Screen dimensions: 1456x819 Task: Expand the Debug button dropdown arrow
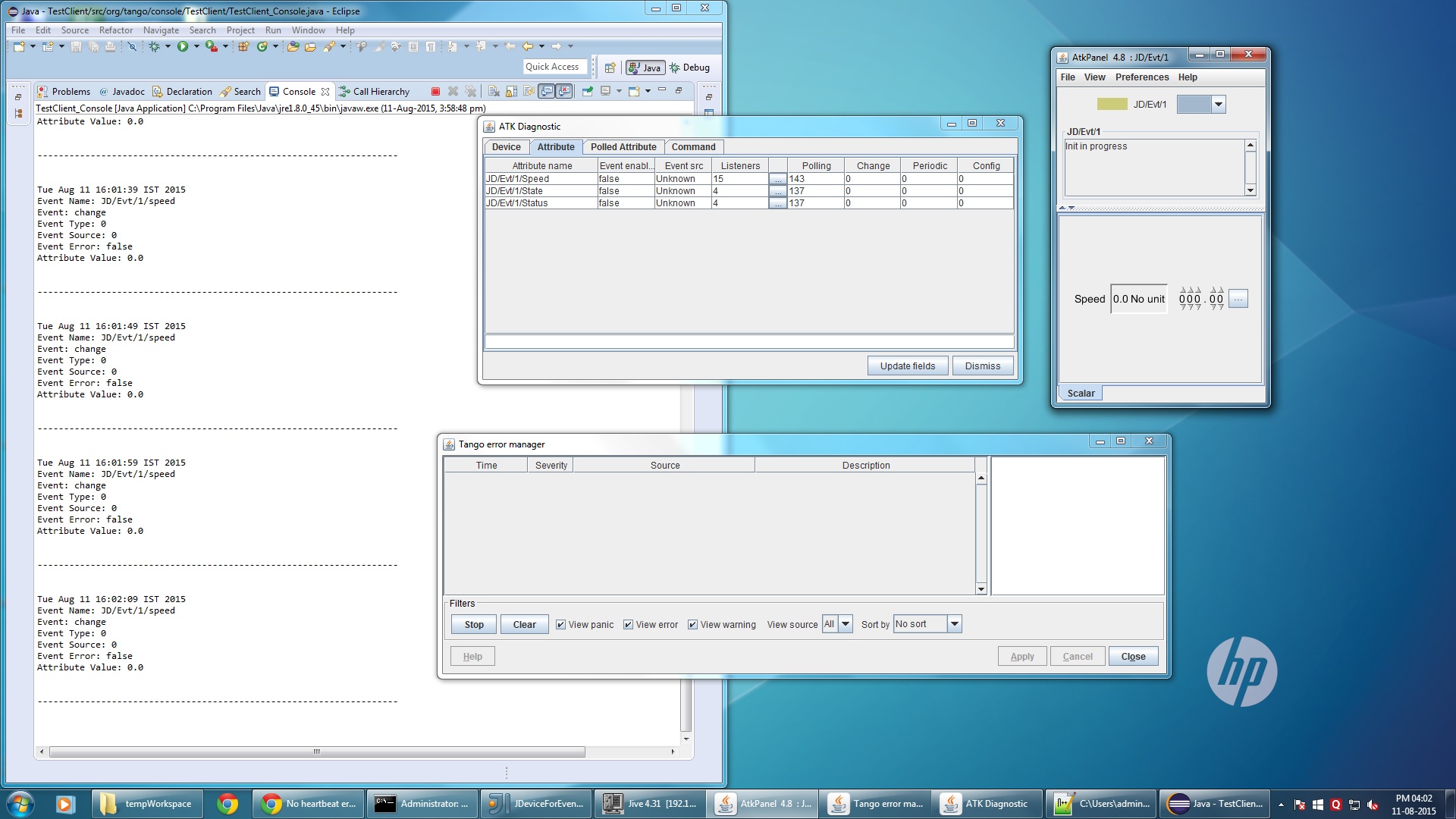pyautogui.click(x=168, y=46)
